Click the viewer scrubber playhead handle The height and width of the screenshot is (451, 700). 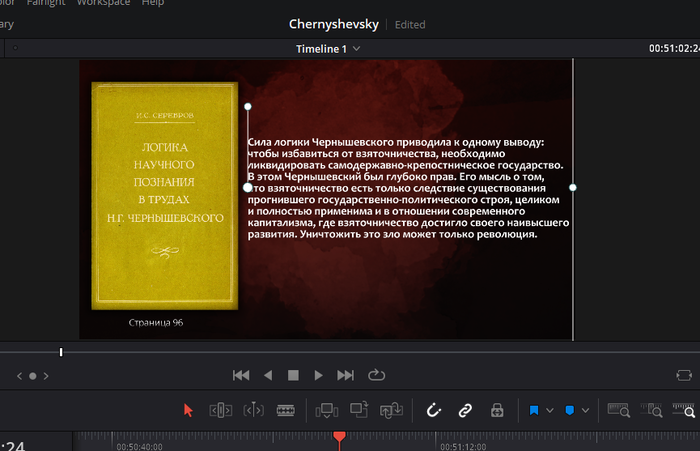click(x=61, y=352)
